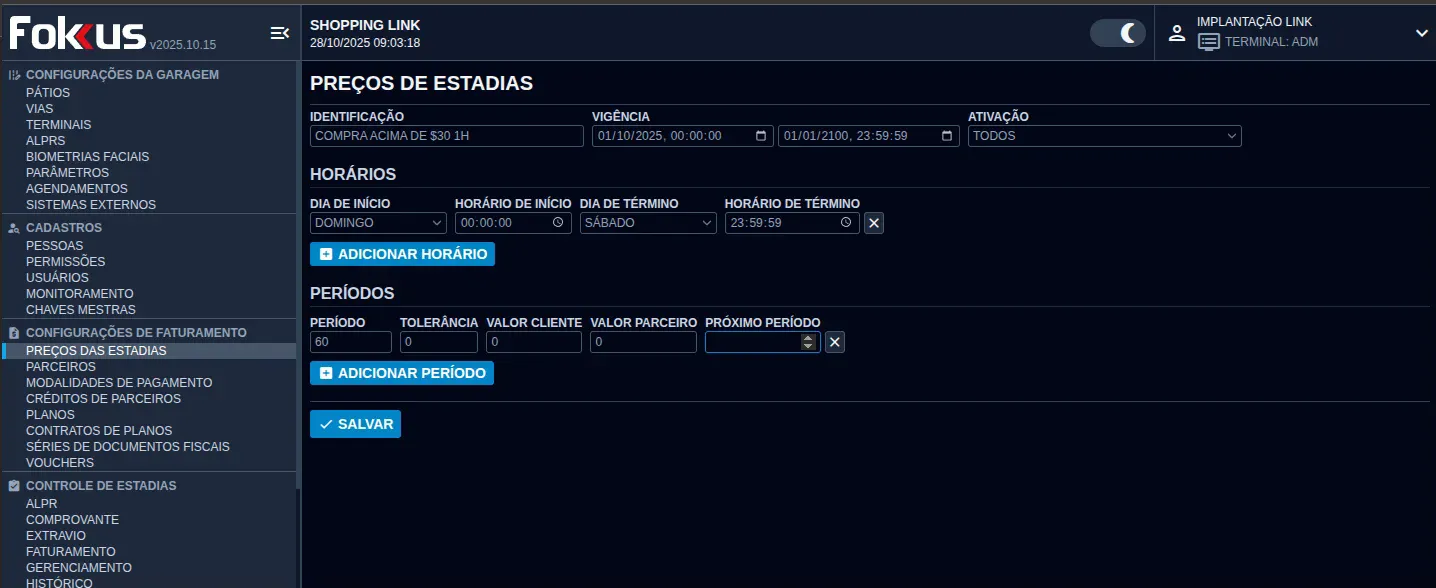Delete the período row with X
Screen dimensions: 1436x588
tap(835, 342)
